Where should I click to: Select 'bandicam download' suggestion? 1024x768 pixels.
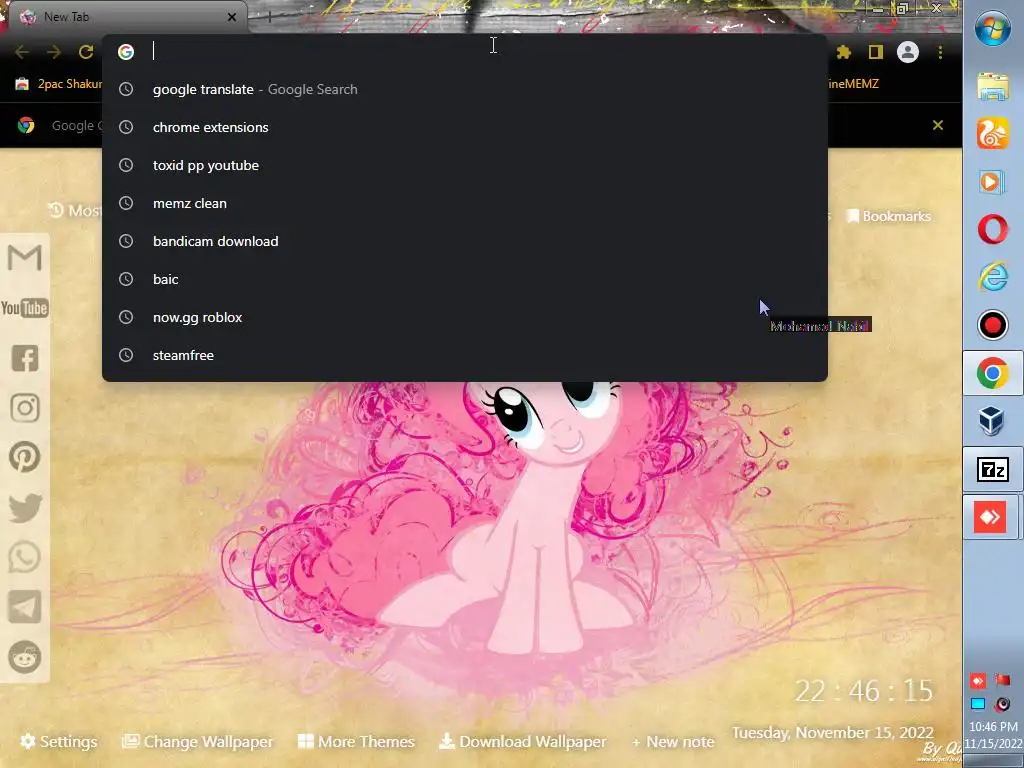click(465, 241)
